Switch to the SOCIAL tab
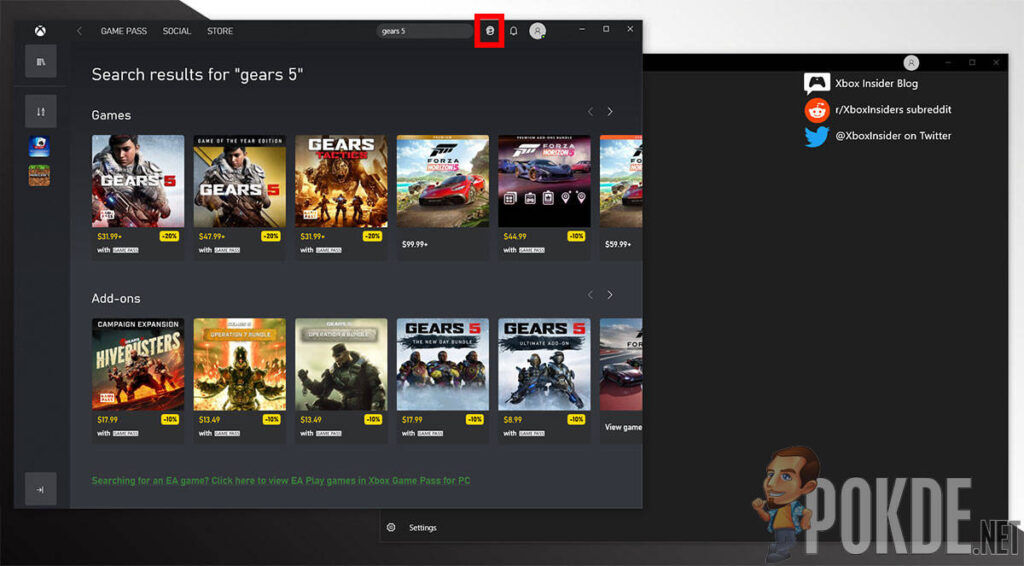The width and height of the screenshot is (1024, 566). (x=176, y=31)
